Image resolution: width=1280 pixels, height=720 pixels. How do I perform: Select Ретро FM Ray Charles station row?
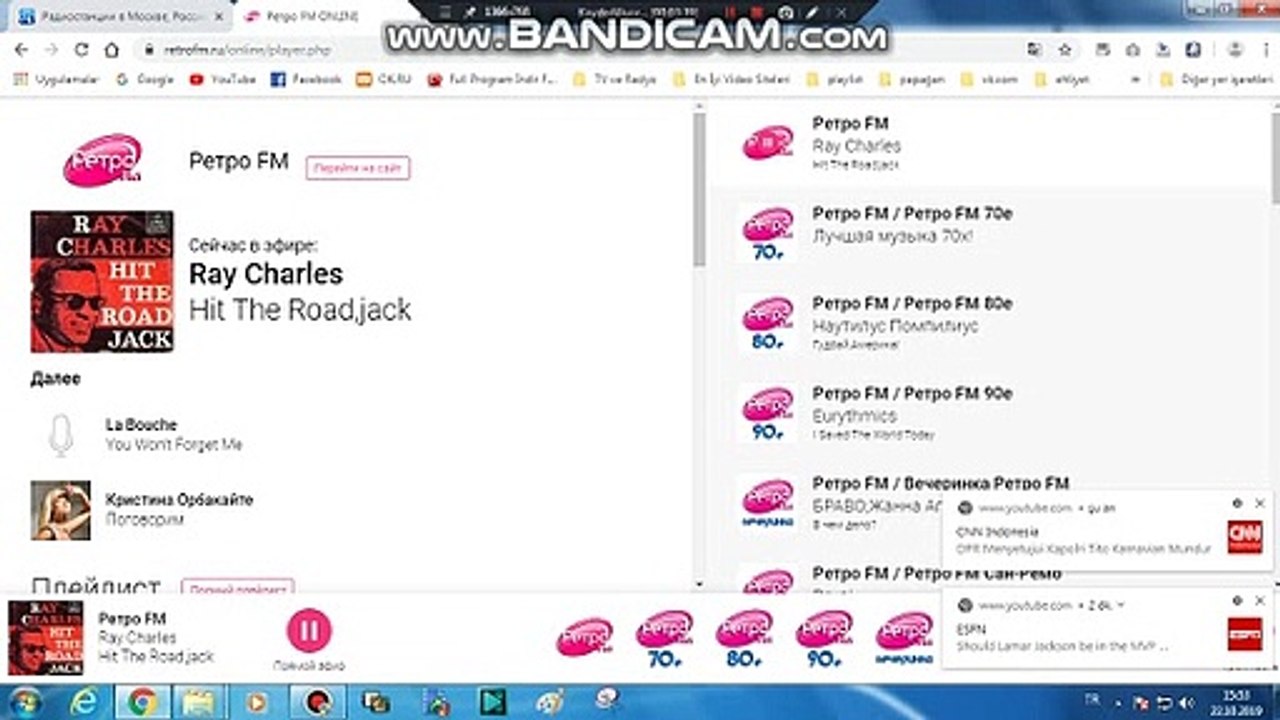point(990,143)
